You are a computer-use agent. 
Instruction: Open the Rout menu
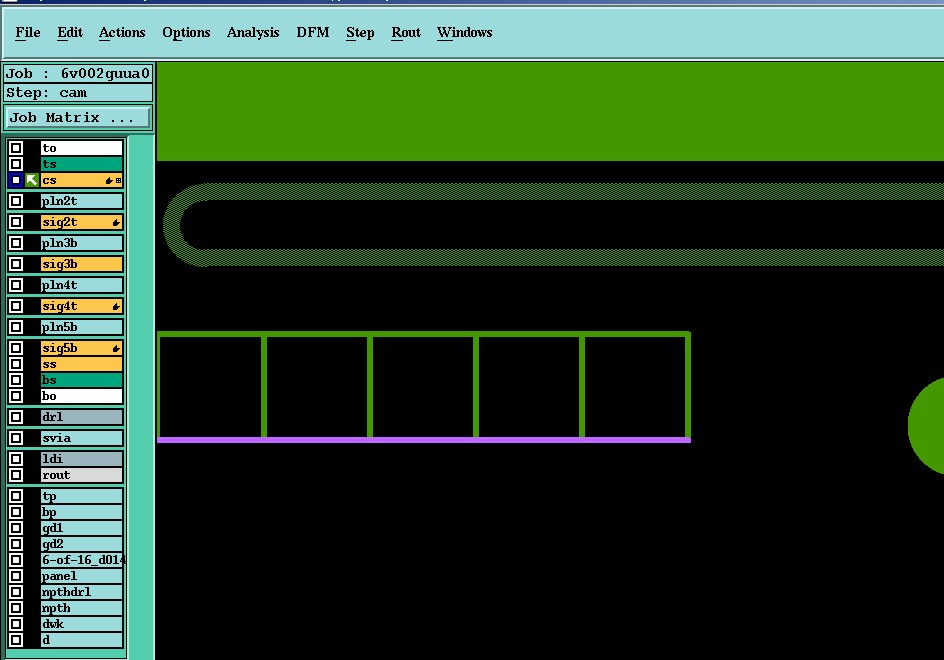(x=406, y=33)
